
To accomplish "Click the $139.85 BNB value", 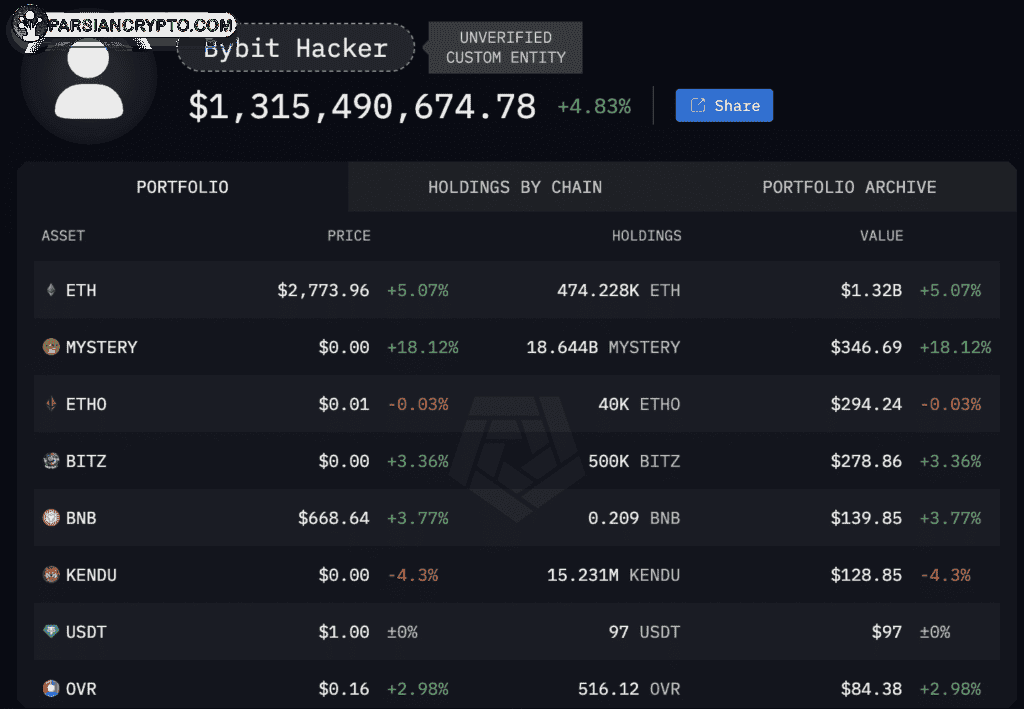I will [x=866, y=518].
